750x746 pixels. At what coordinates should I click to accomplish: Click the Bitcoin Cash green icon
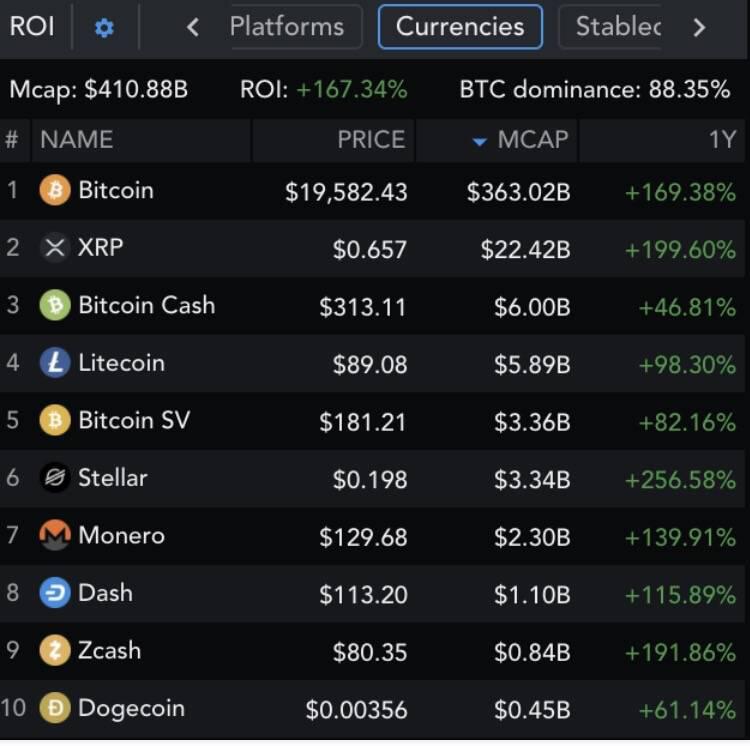[55, 305]
